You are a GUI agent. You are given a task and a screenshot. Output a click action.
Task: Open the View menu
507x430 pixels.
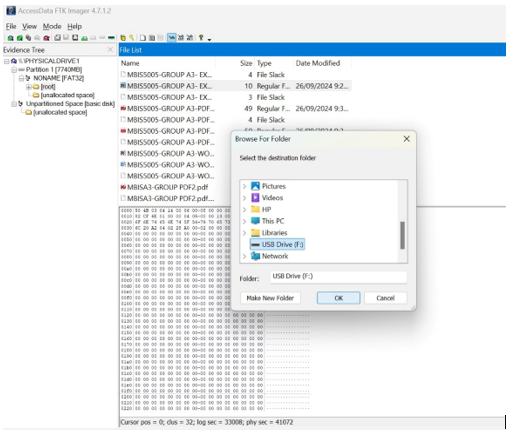coord(29,26)
